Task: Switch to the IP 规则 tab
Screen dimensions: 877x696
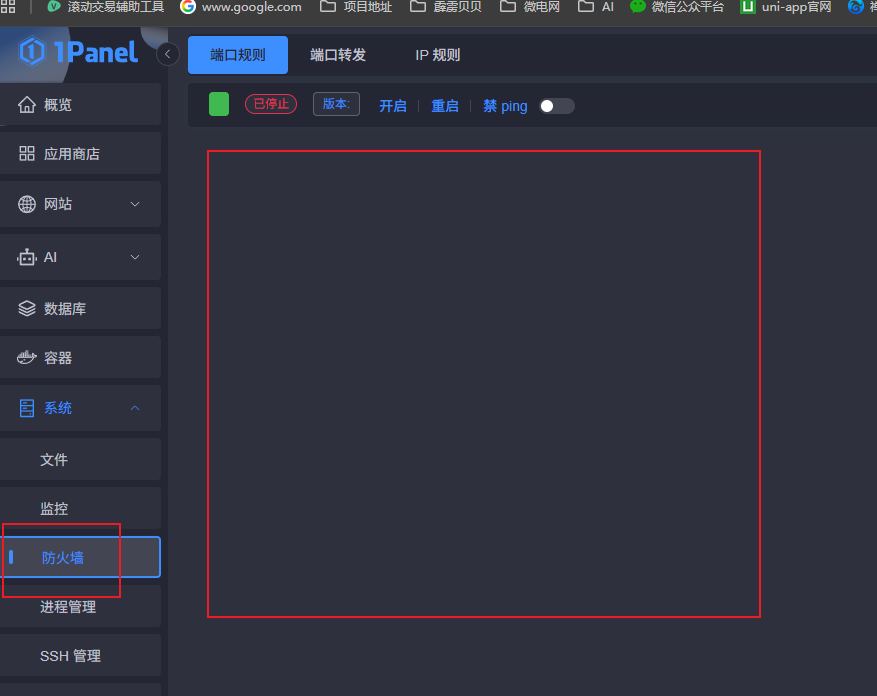Action: pos(438,55)
